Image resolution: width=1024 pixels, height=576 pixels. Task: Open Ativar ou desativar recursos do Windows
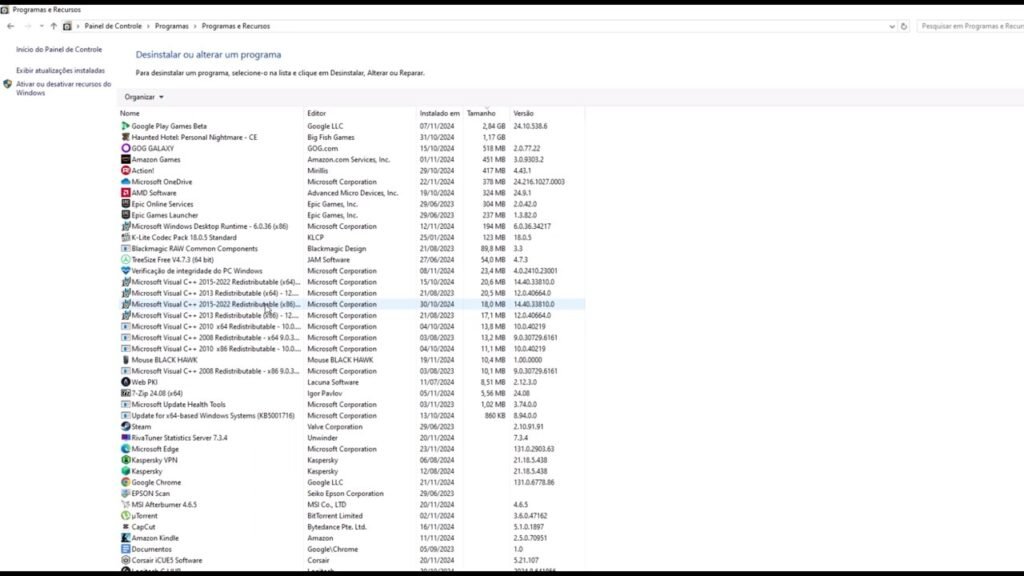point(63,88)
